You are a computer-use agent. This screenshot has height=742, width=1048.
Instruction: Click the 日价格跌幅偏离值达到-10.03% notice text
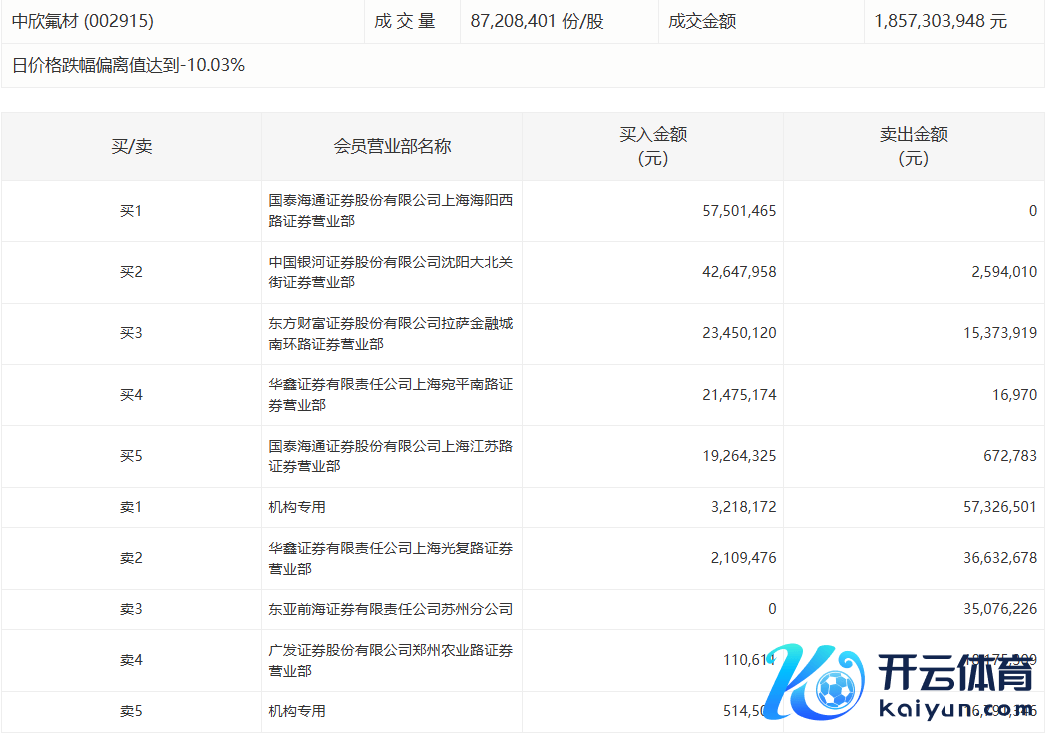click(128, 66)
